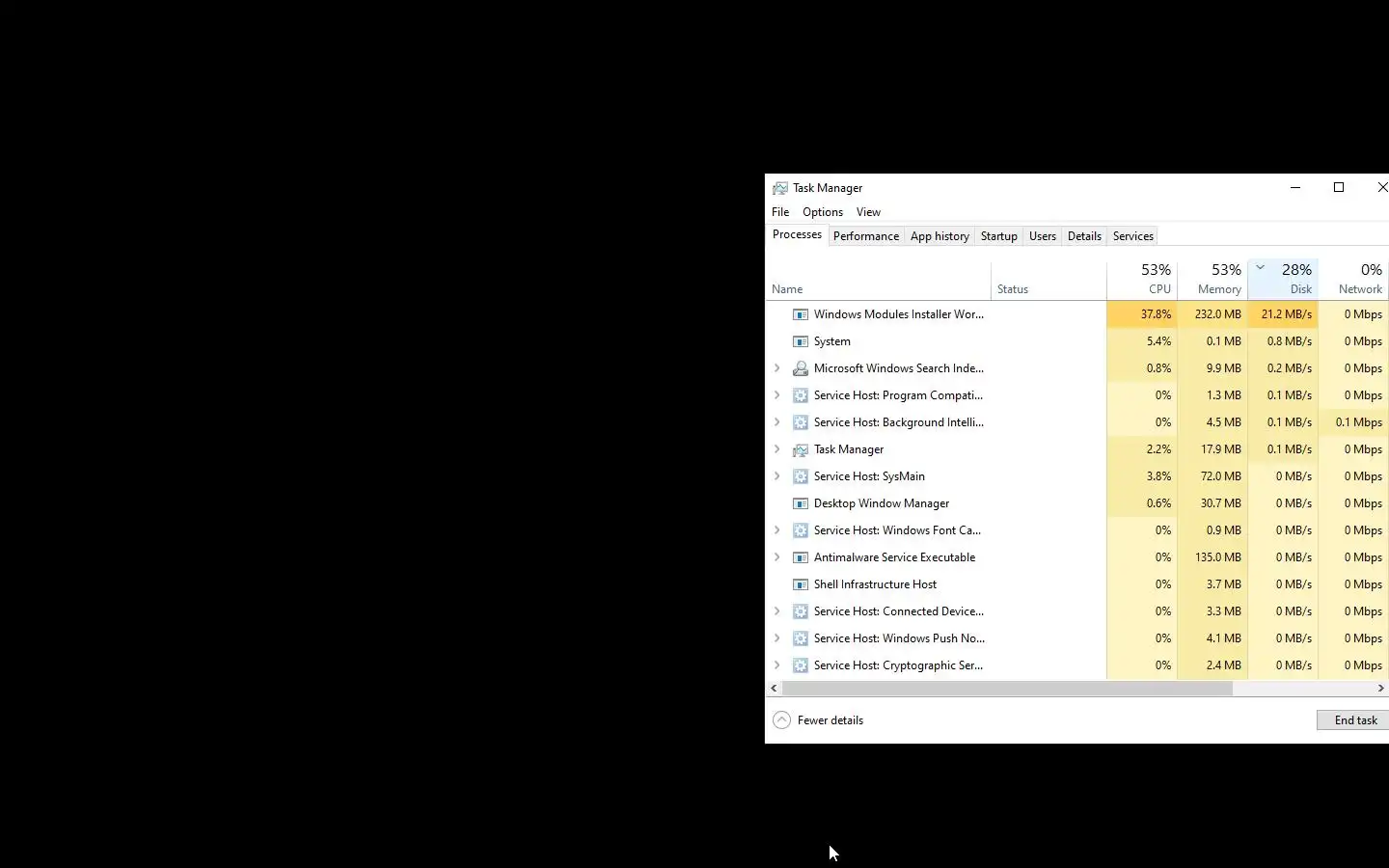Screen dimensions: 1389x868
Task: Expand Service Host: Connected Devices group
Action: coord(777,611)
